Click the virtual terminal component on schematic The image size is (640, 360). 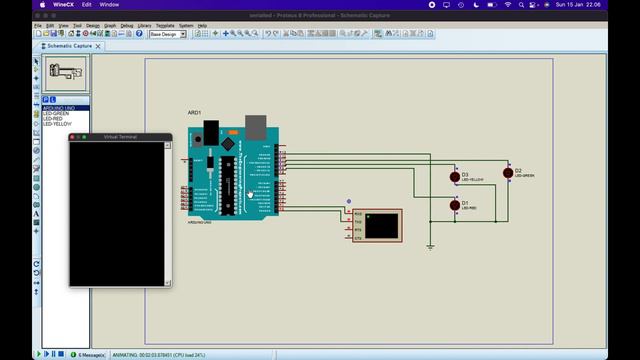[377, 226]
